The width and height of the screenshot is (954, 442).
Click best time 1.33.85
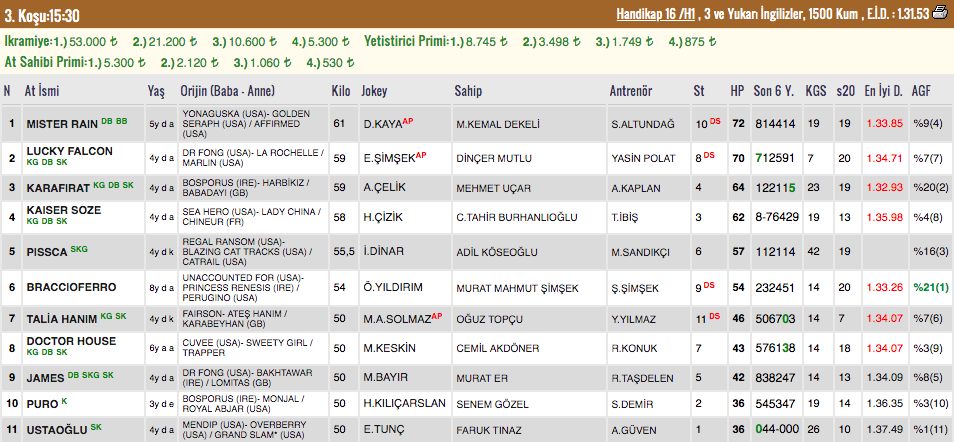(x=884, y=124)
